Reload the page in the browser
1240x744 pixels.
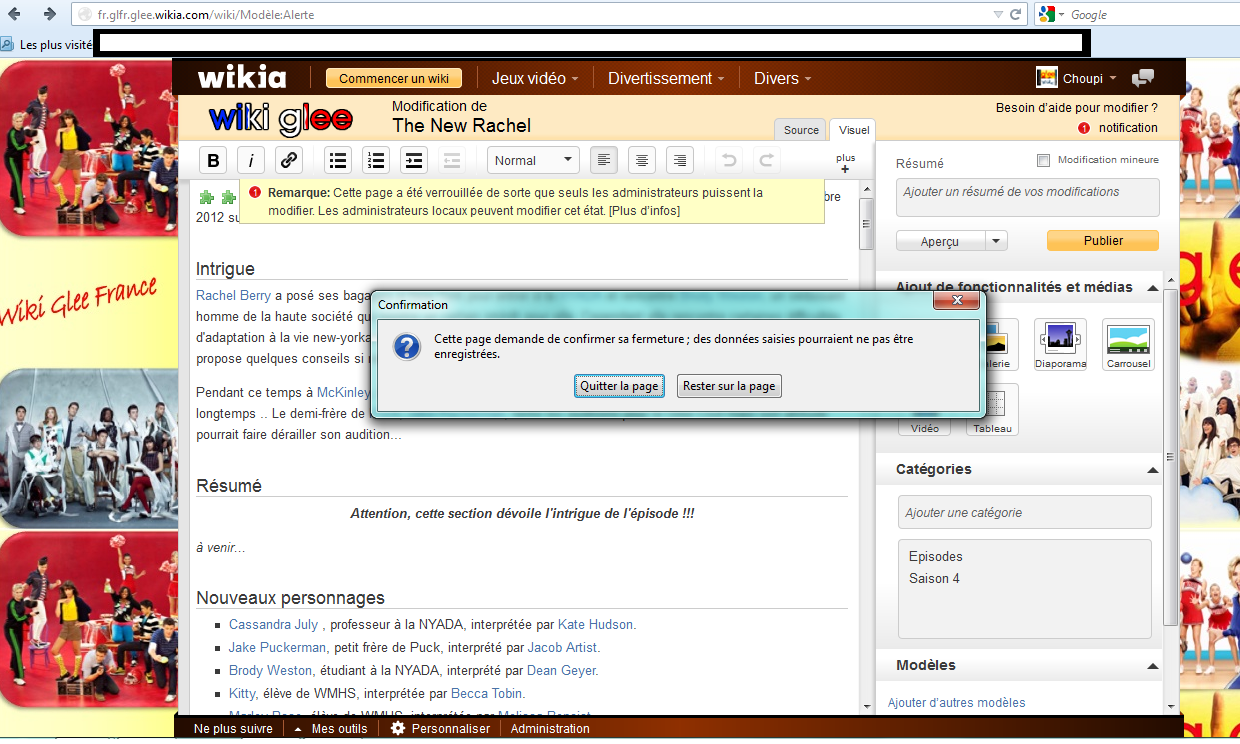point(1016,14)
